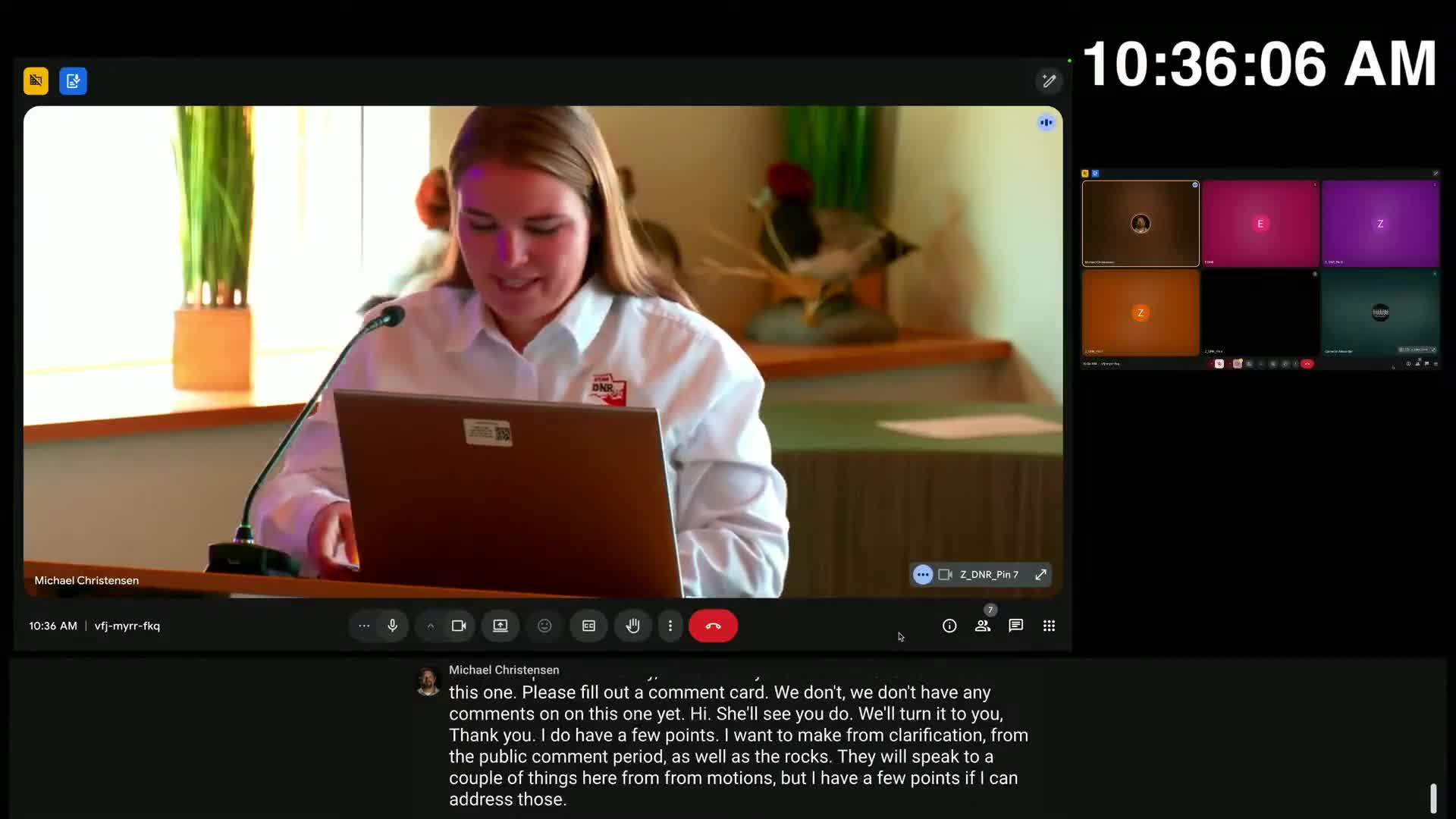Toggle closed captions
Image resolution: width=1456 pixels, height=819 pixels.
[x=588, y=626]
